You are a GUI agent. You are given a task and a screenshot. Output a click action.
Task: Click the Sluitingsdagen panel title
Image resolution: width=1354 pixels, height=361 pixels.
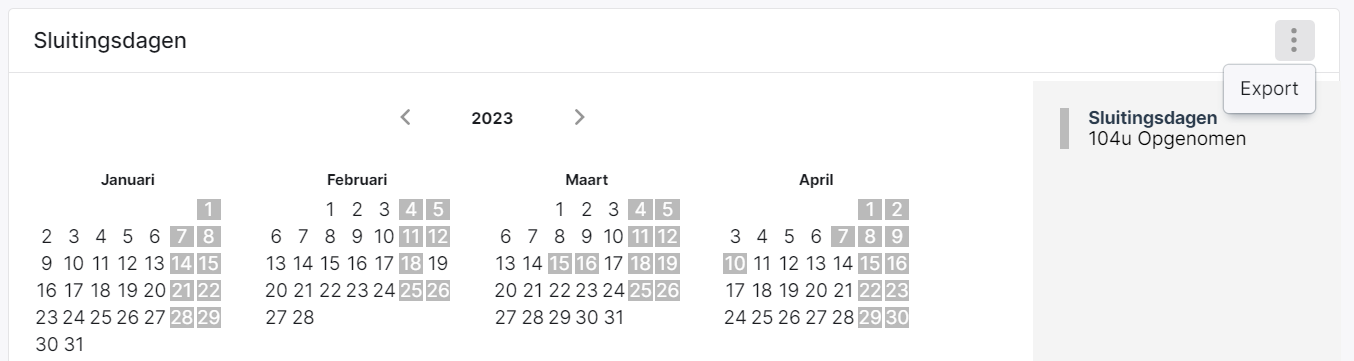tap(110, 41)
